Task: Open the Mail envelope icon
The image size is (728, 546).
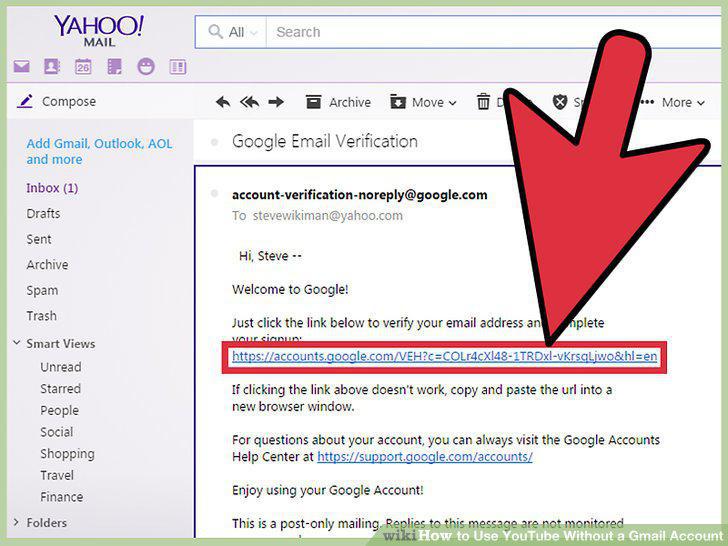Action: tap(21, 67)
